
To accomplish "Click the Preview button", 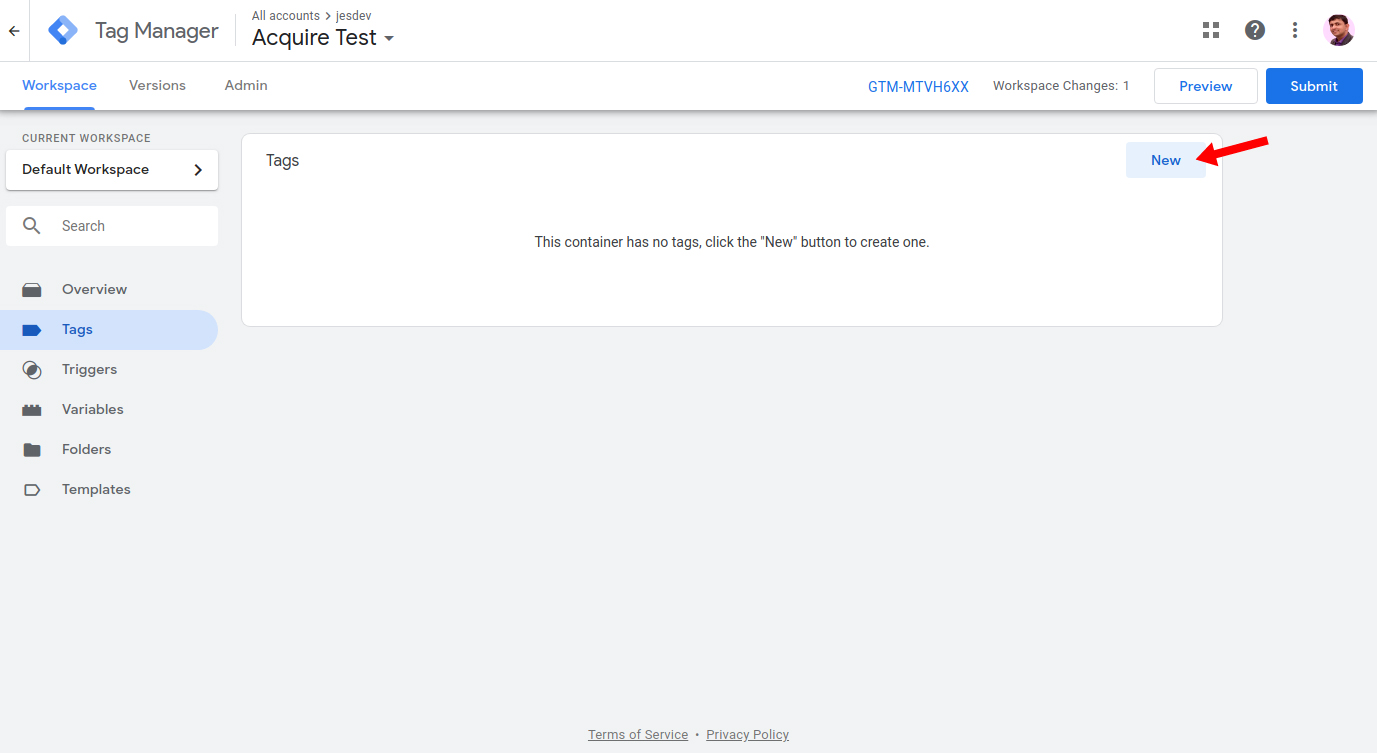I will coord(1205,86).
